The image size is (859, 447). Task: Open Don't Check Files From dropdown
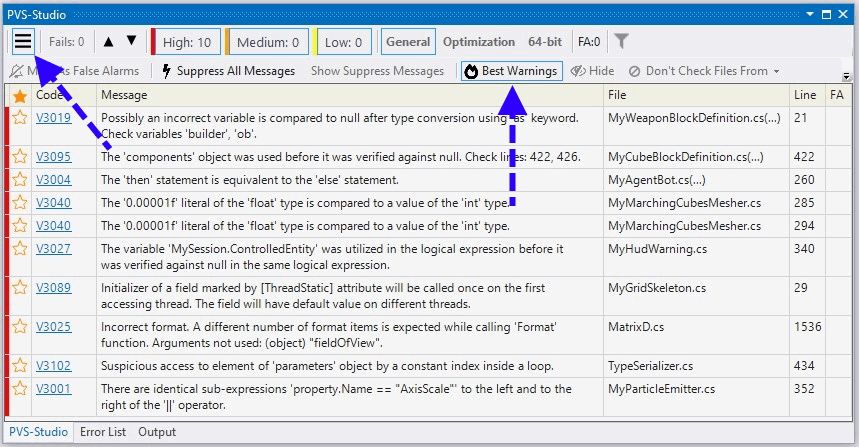tap(704, 71)
